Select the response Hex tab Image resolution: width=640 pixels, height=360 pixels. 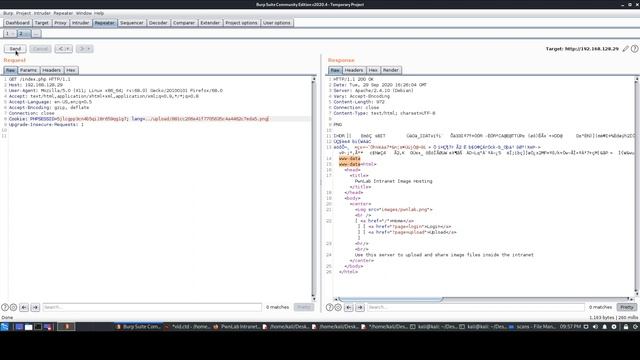[x=373, y=70]
